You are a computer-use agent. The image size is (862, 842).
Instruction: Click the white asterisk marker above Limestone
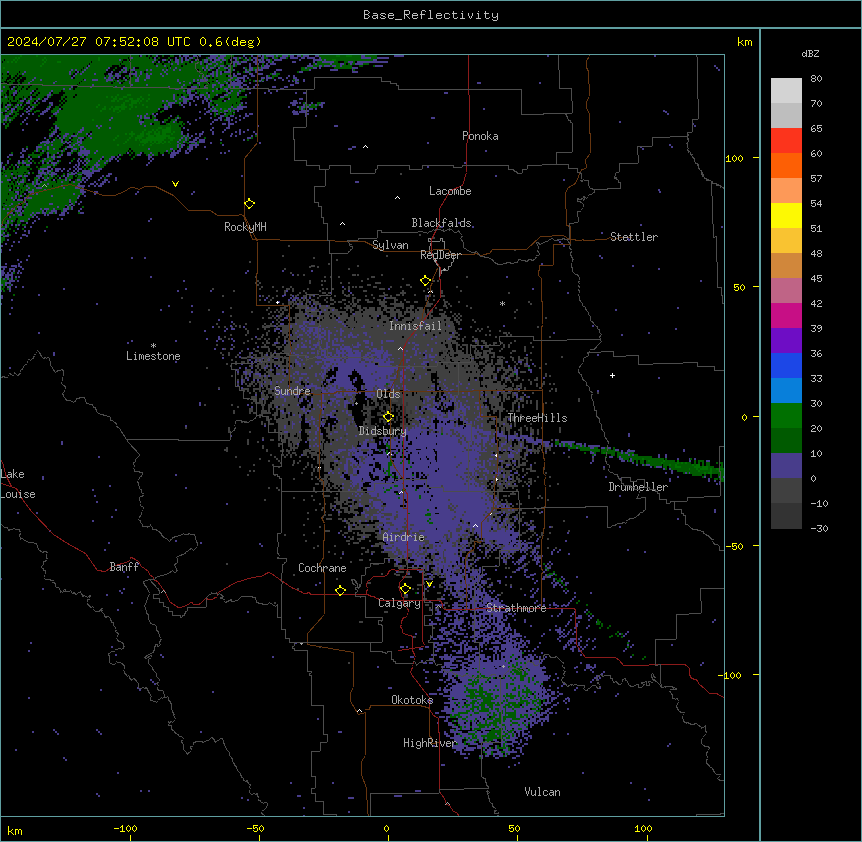[153, 346]
